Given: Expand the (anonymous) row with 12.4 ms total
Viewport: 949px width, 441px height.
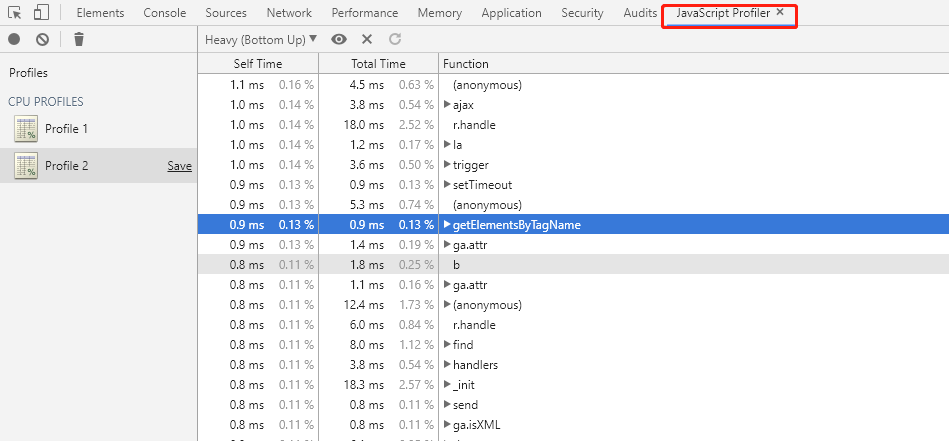Looking at the screenshot, I should [447, 304].
